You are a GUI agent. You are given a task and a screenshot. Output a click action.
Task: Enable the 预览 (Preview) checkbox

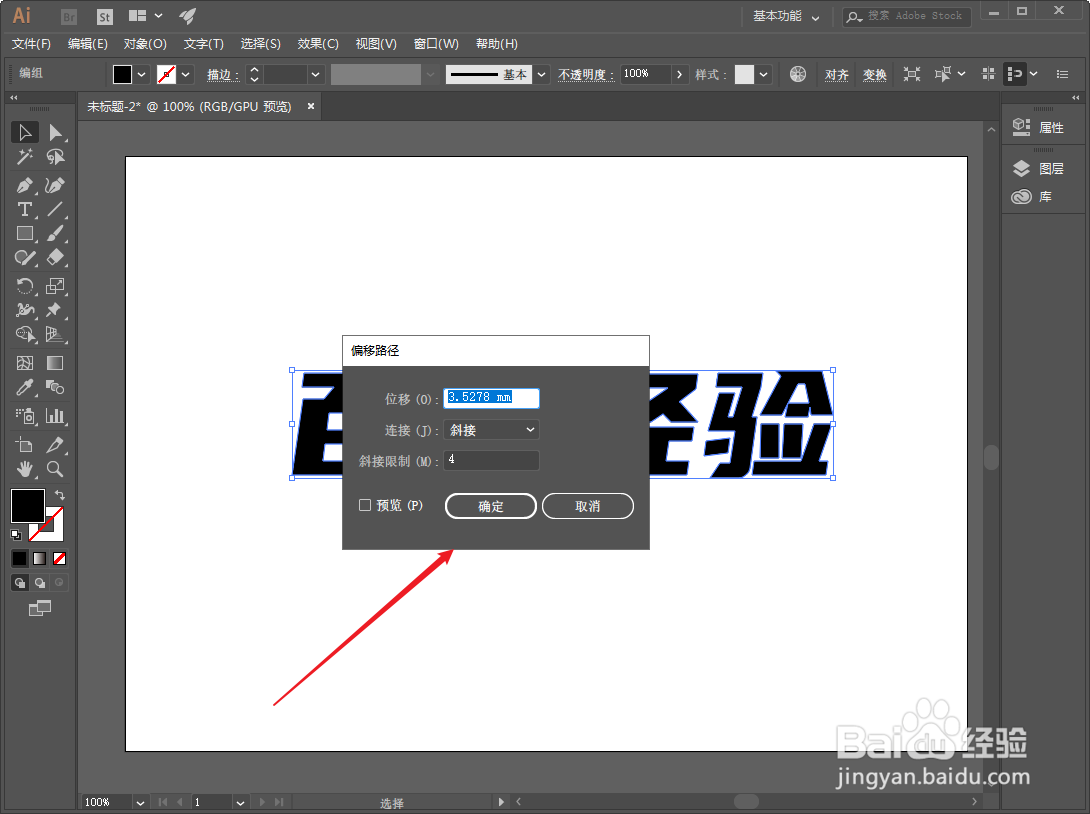(365, 505)
